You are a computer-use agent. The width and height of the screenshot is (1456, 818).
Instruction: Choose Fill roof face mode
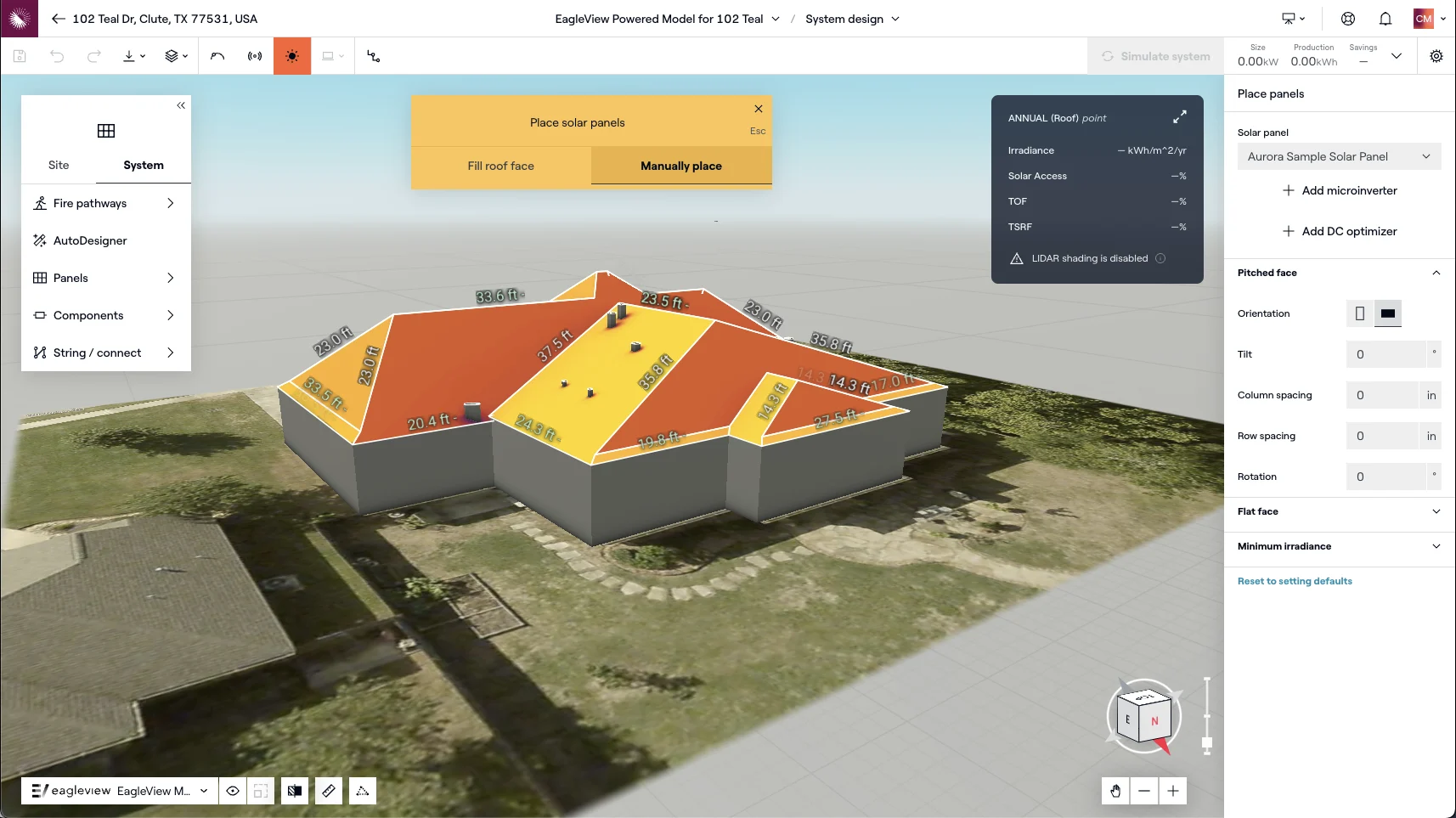pyautogui.click(x=501, y=166)
